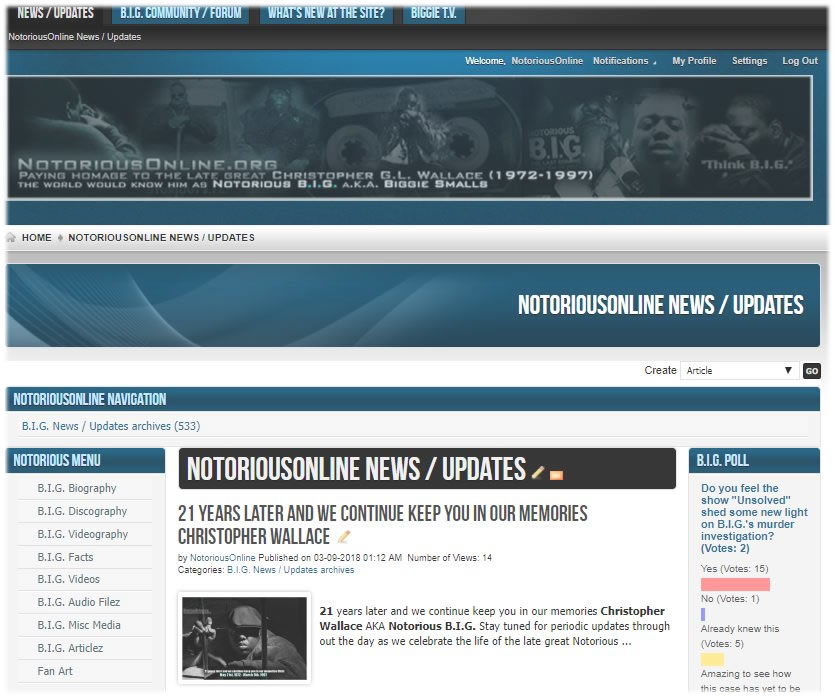Image resolution: width=835 pixels, height=698 pixels.
Task: Click author NotoriousOnline in article byline
Action: click(x=223, y=557)
